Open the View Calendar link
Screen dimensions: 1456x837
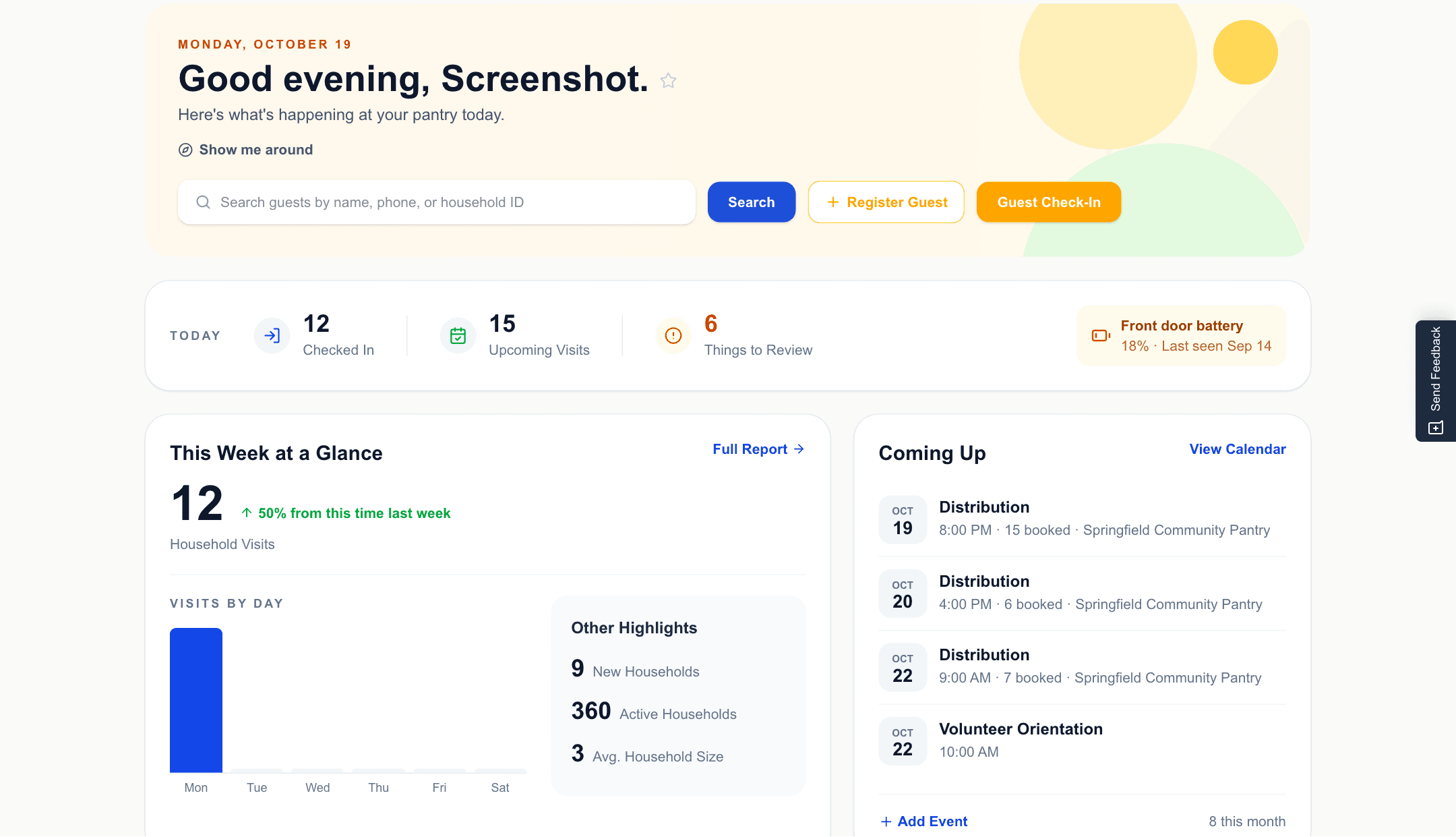pos(1238,449)
